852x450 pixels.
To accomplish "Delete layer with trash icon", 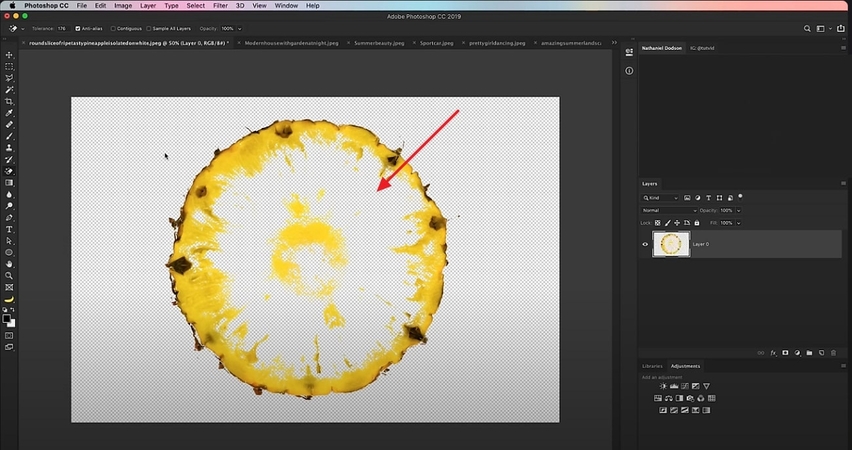I will [x=833, y=353].
